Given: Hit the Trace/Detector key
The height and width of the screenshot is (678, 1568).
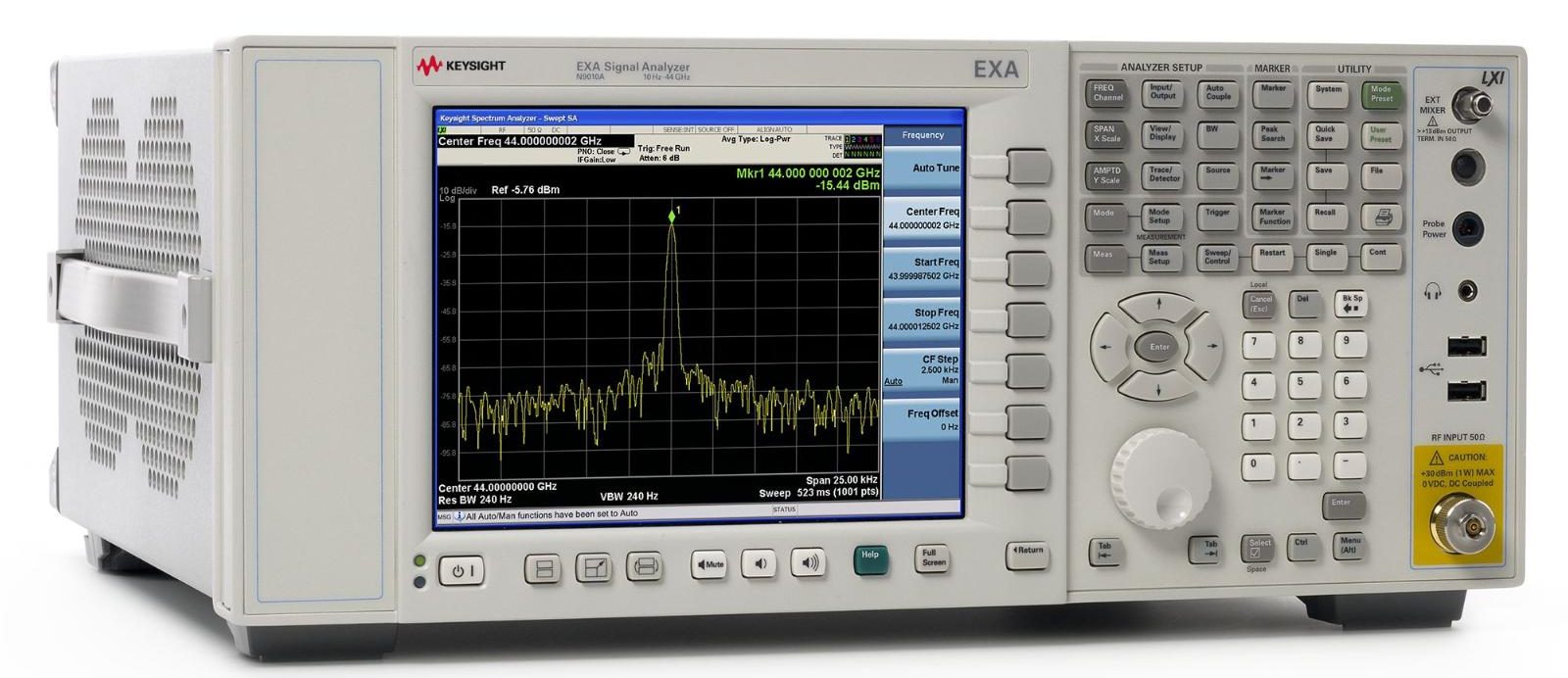Looking at the screenshot, I should [1161, 174].
